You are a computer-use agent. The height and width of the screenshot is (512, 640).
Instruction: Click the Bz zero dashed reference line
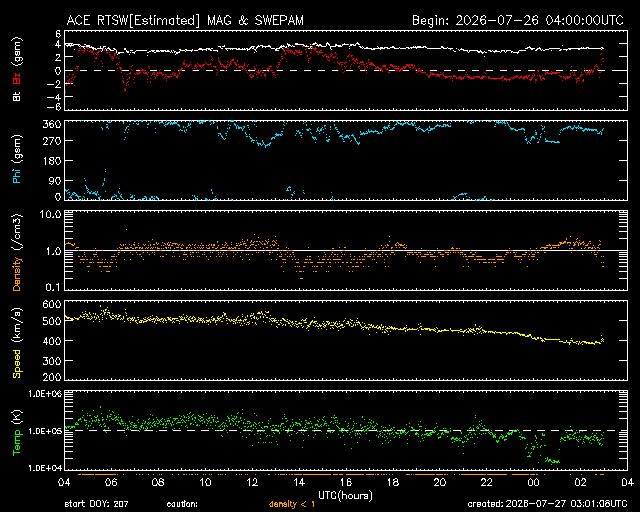coord(346,70)
